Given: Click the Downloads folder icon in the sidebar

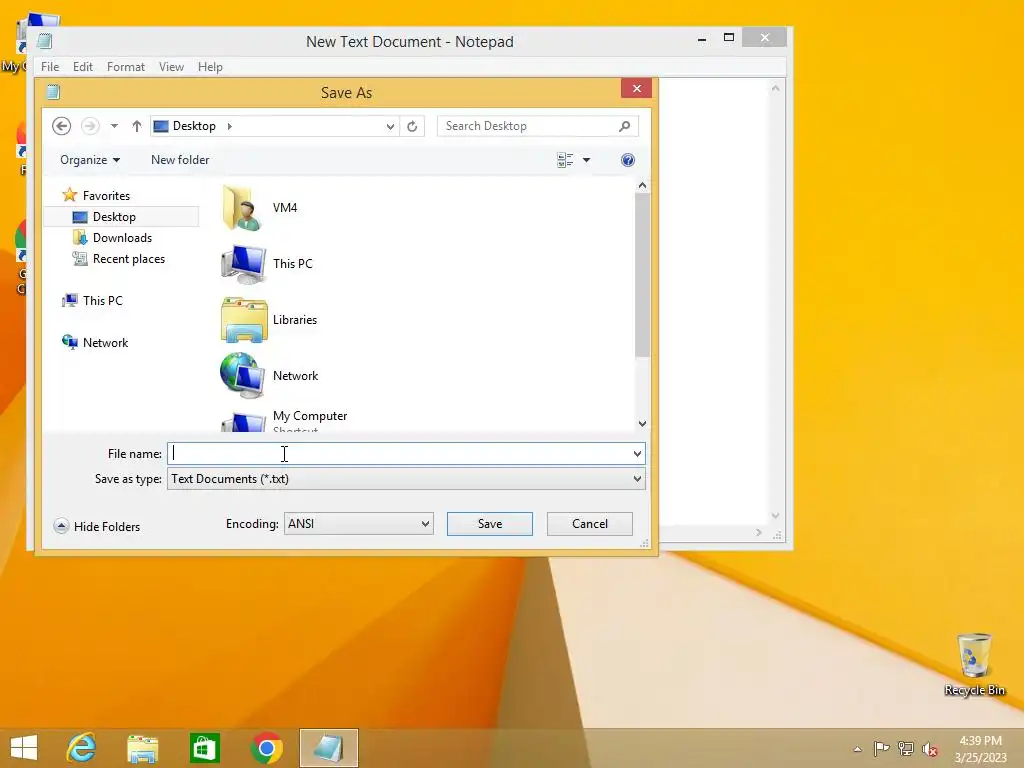Looking at the screenshot, I should 80,238.
